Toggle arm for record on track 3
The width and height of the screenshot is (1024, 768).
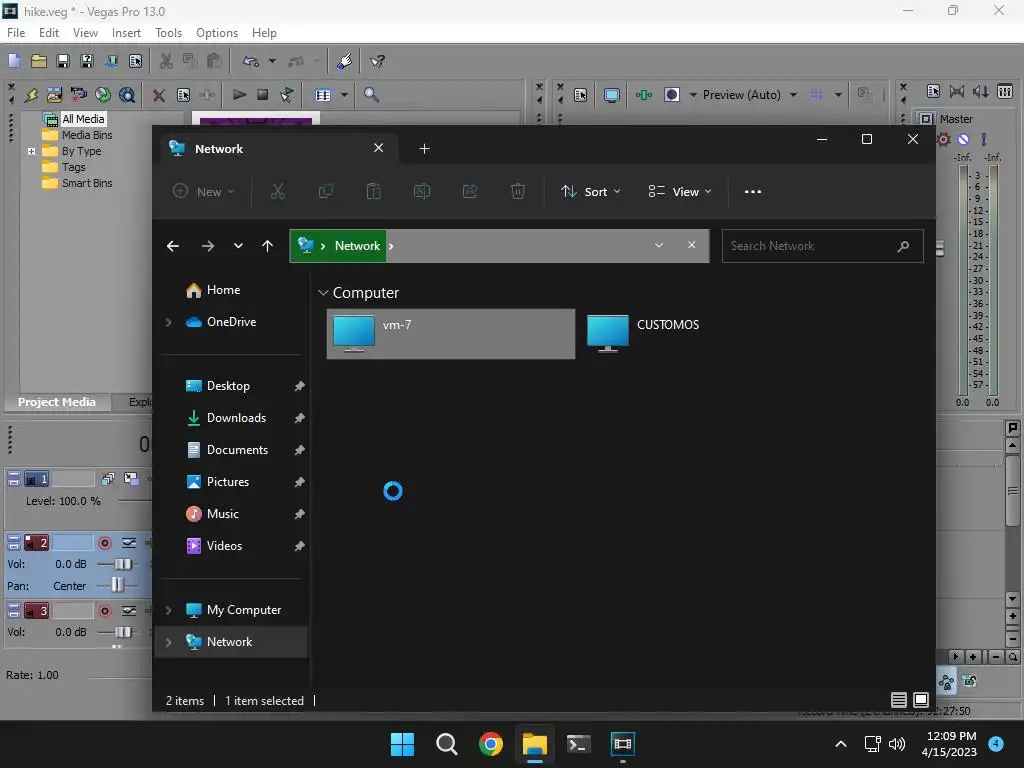[104, 611]
